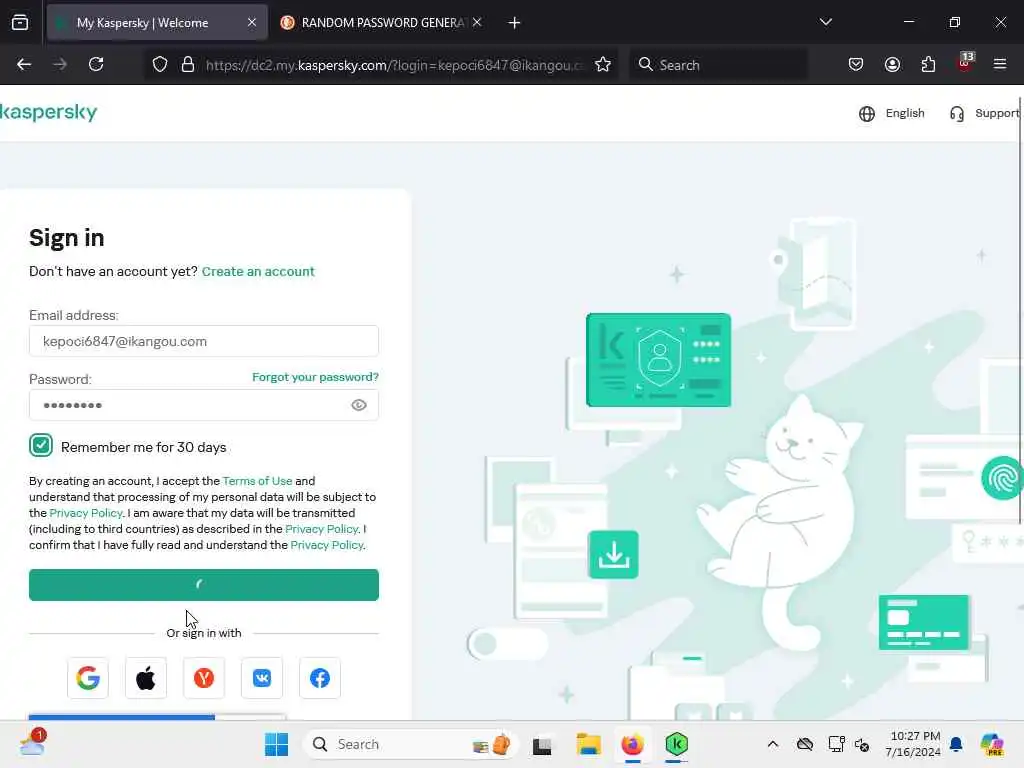Open Privacy Policy link after 'described in the'
This screenshot has height=768, width=1024.
coord(322,528)
